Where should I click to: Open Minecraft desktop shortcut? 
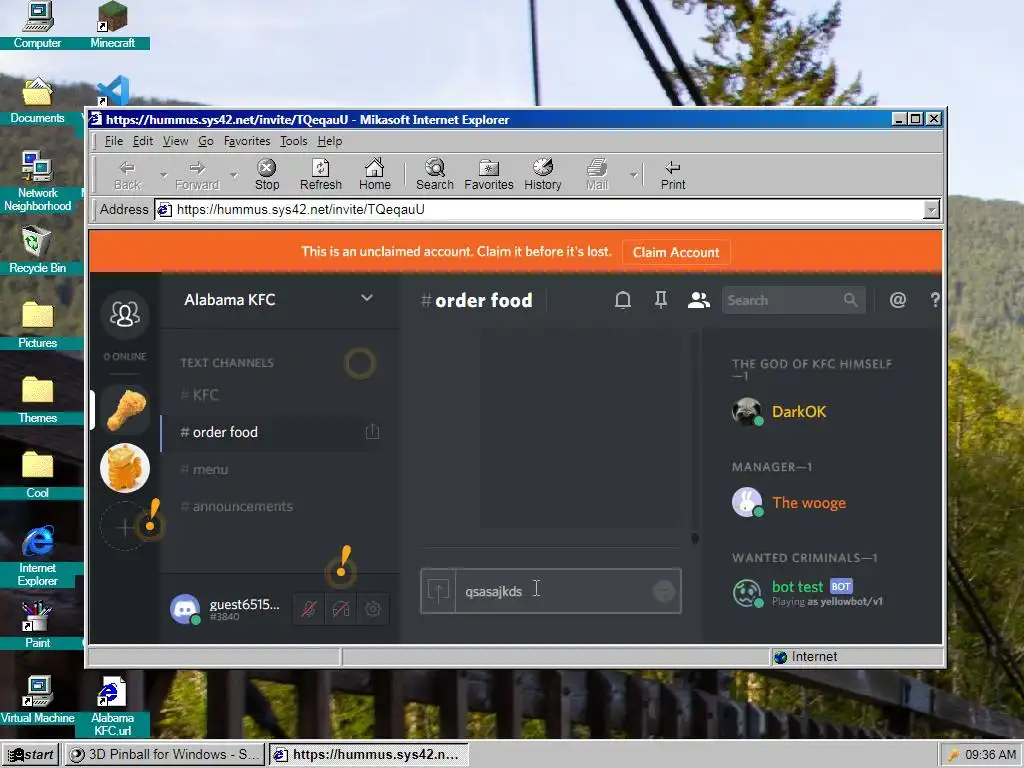pos(112,25)
